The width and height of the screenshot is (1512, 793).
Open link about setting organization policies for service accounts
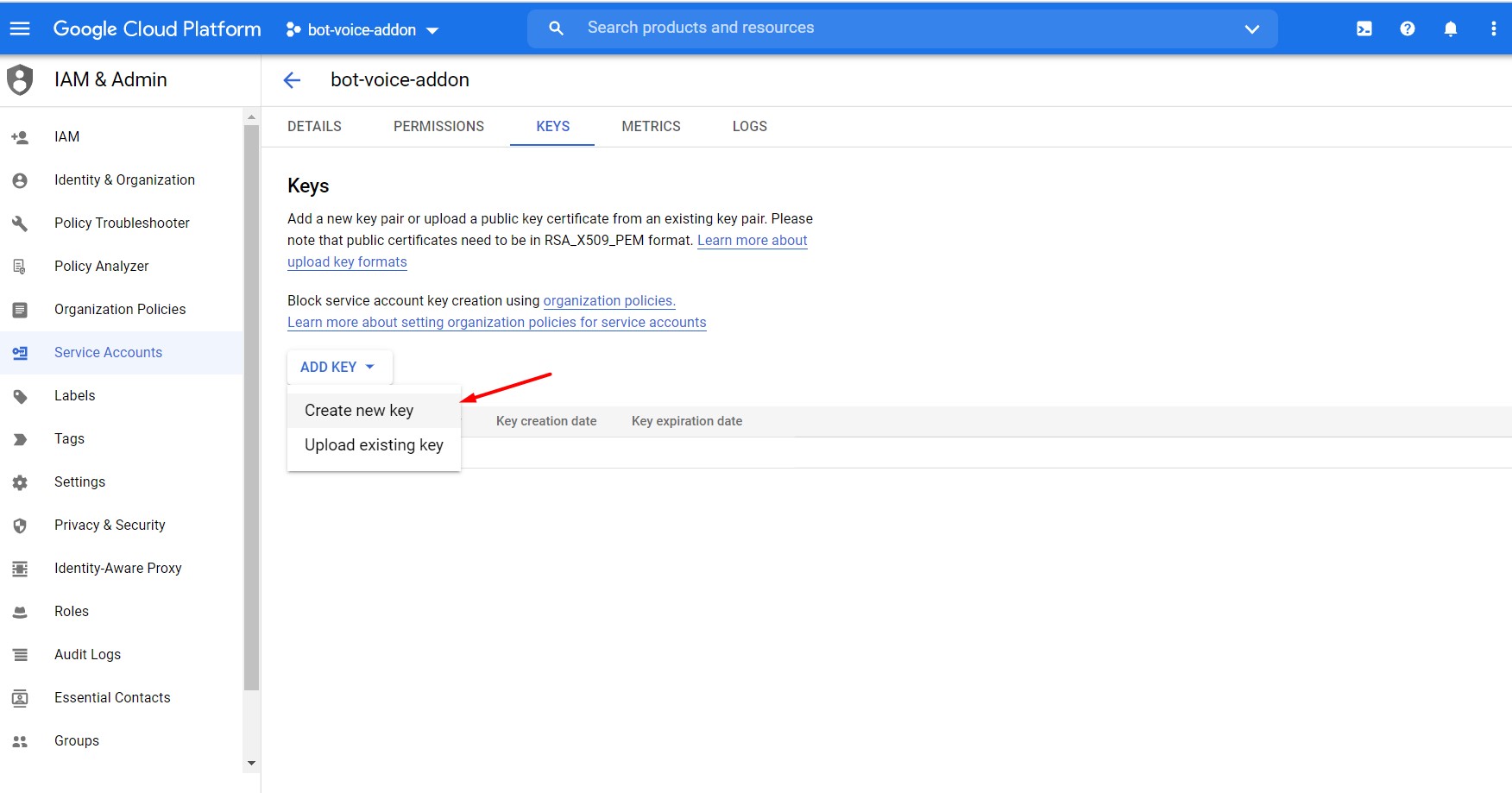pos(496,323)
